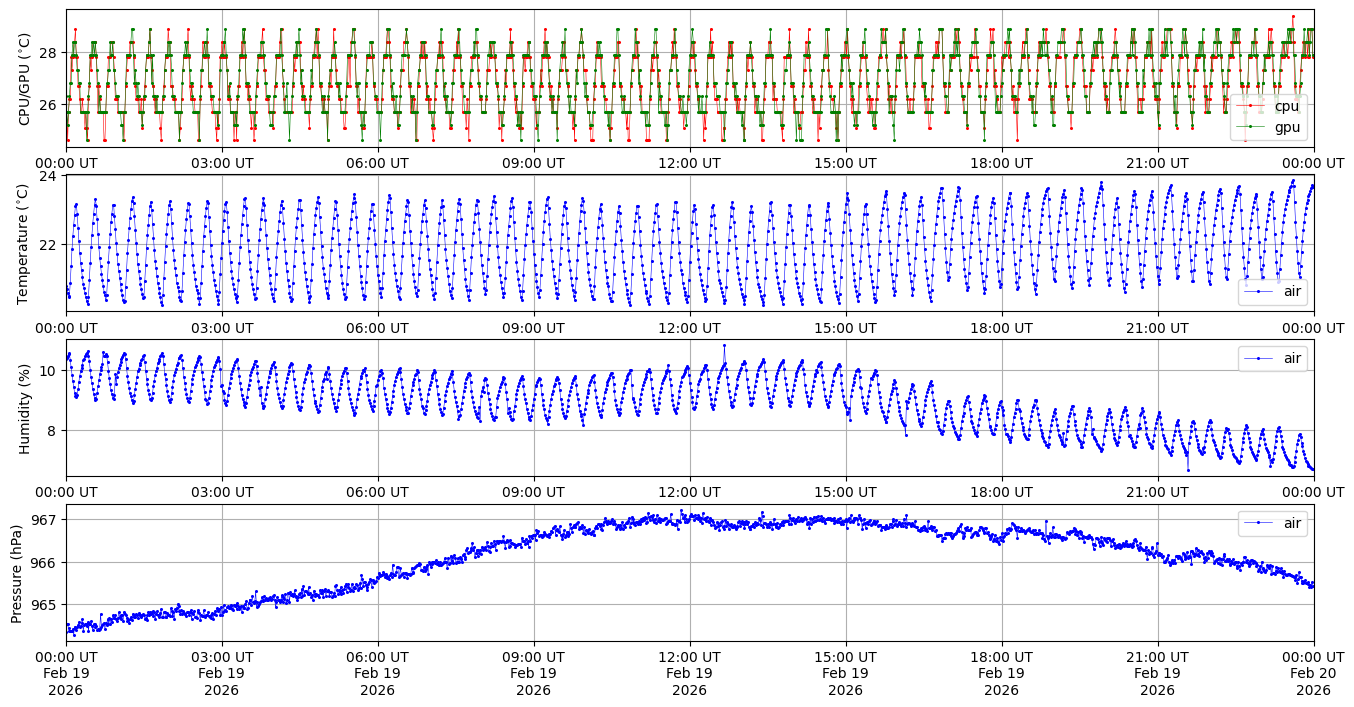The image size is (1354, 707).
Task: Click the 965 tick on the pressure y-axis
Action: coord(47,605)
